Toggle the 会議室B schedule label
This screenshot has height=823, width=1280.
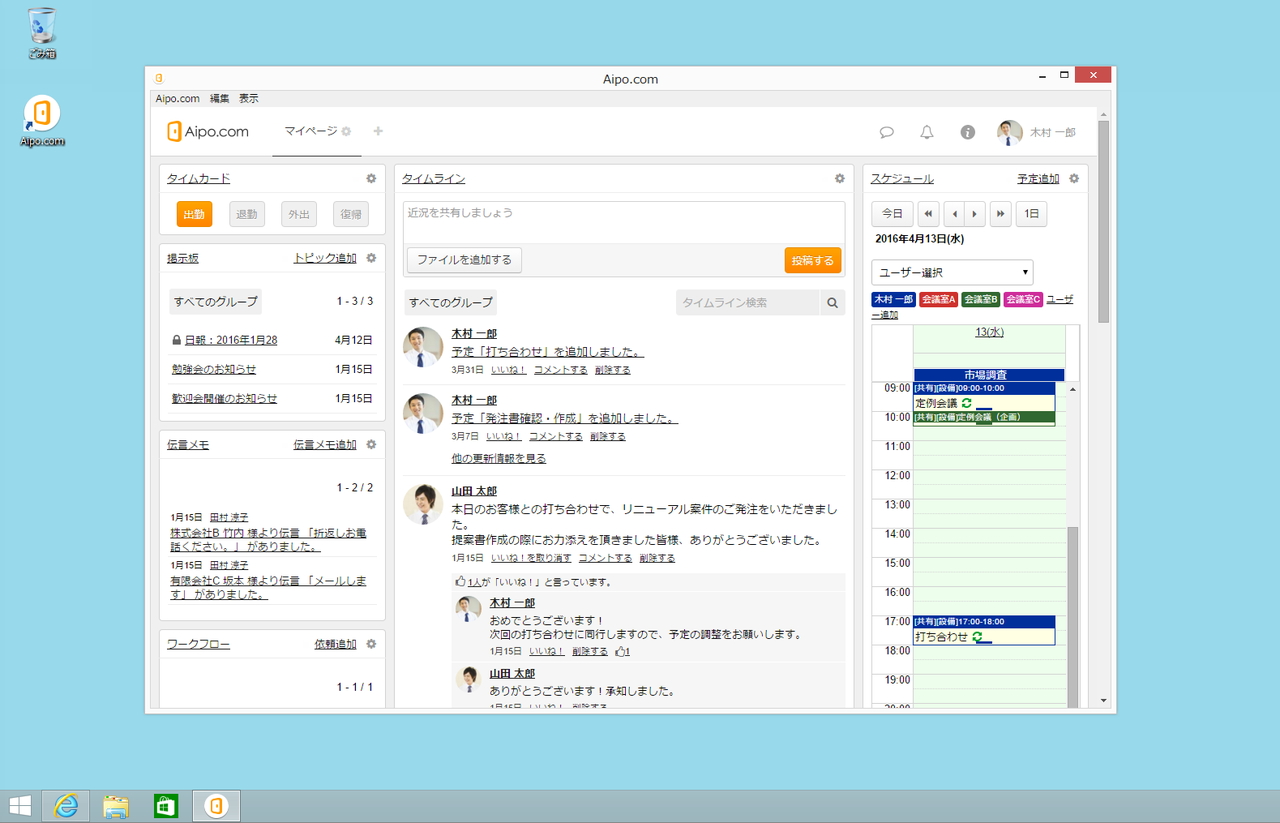tap(980, 299)
